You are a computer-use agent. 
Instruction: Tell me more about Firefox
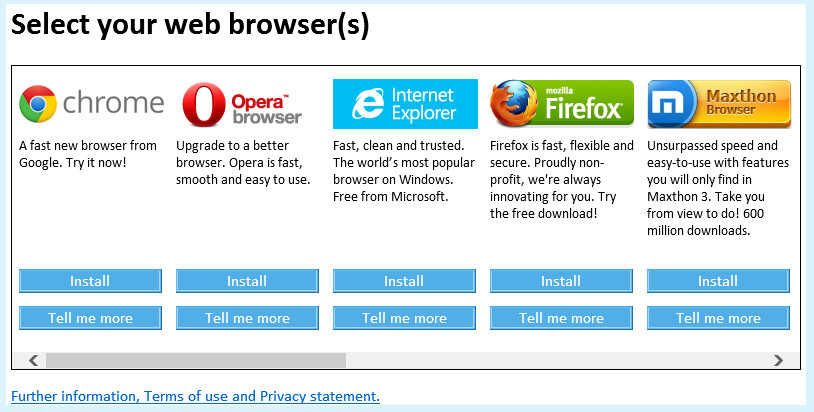(x=561, y=318)
